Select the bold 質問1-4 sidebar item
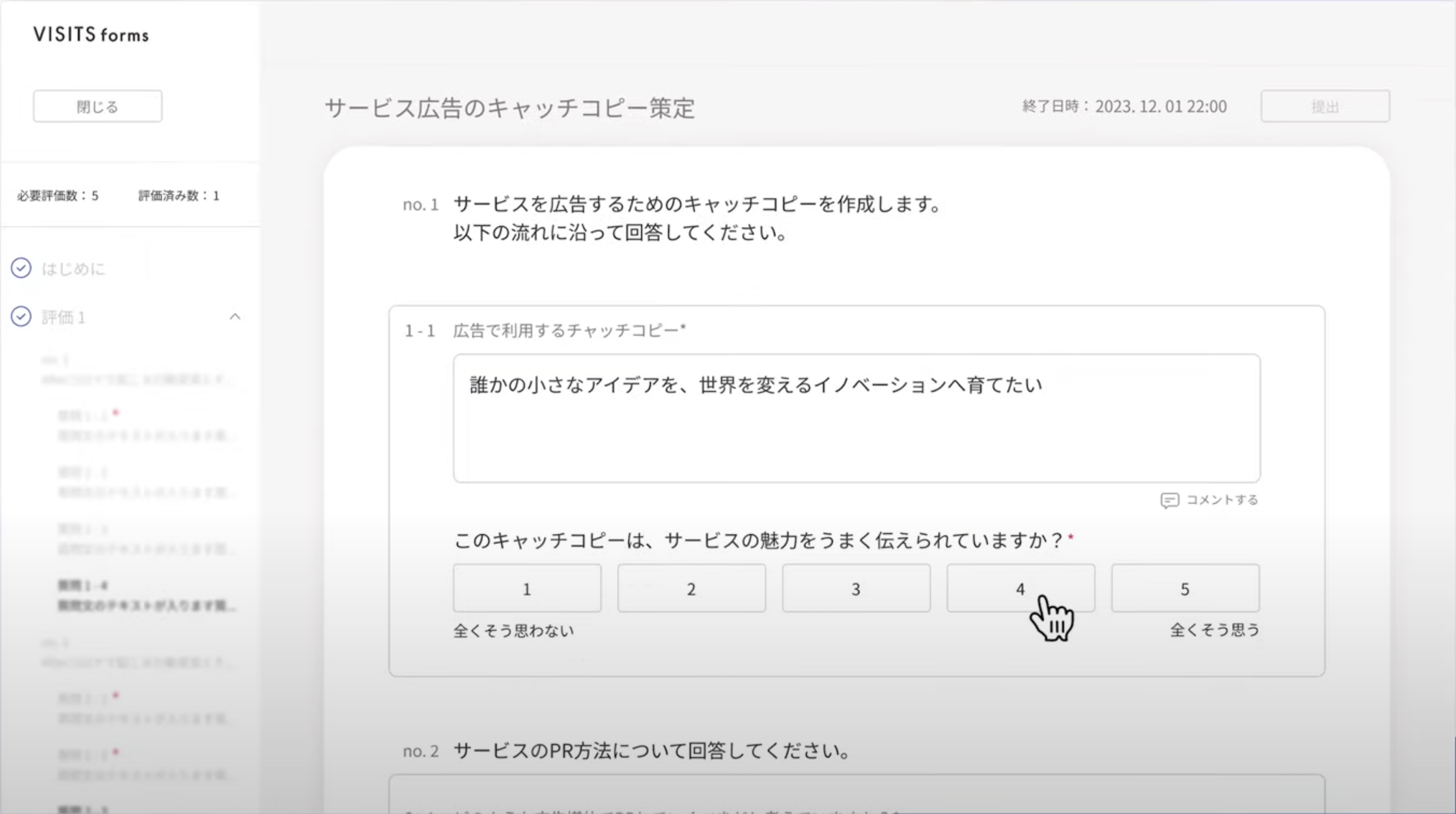 coord(144,596)
